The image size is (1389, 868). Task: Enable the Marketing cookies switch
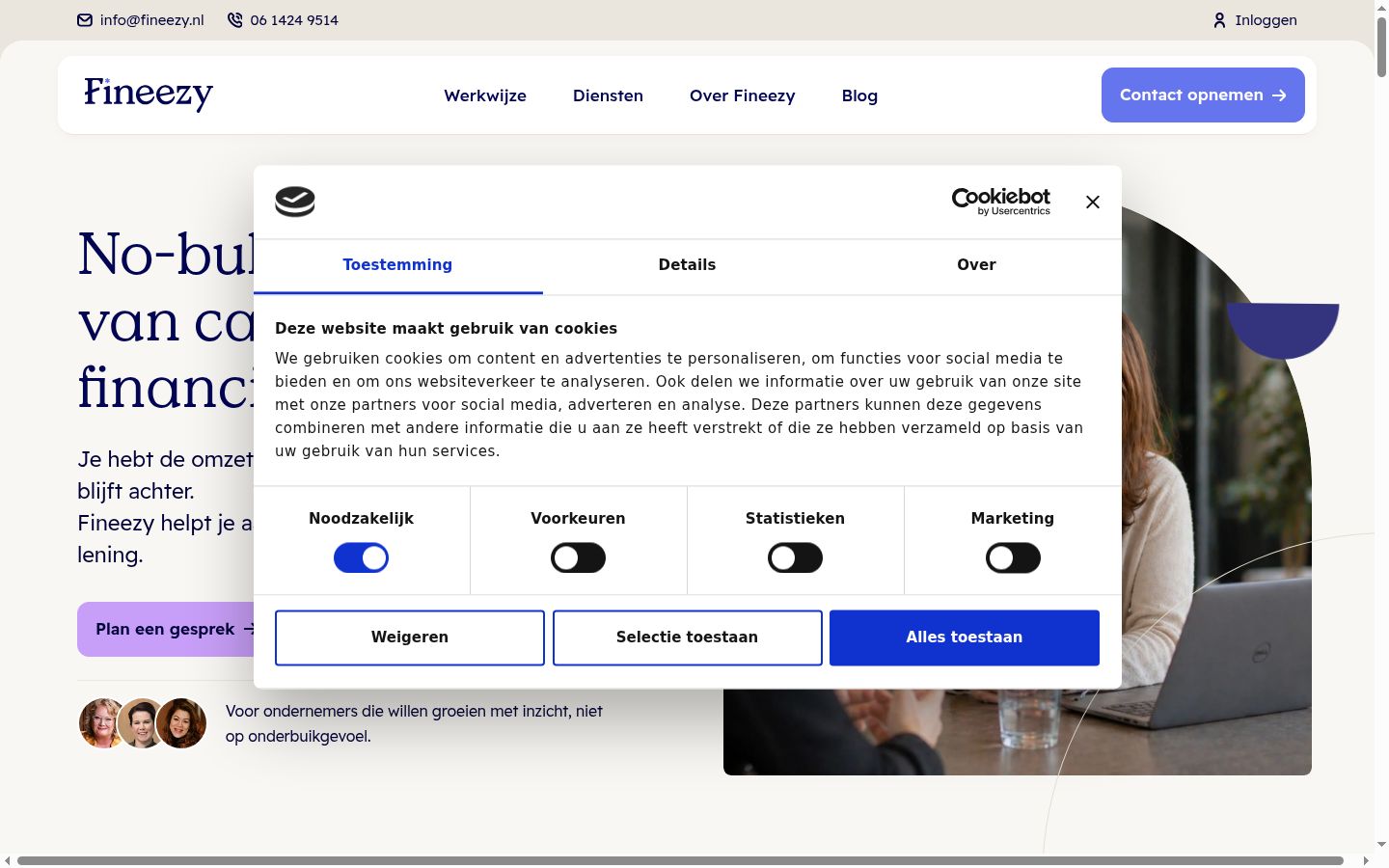pyautogui.click(x=1013, y=557)
